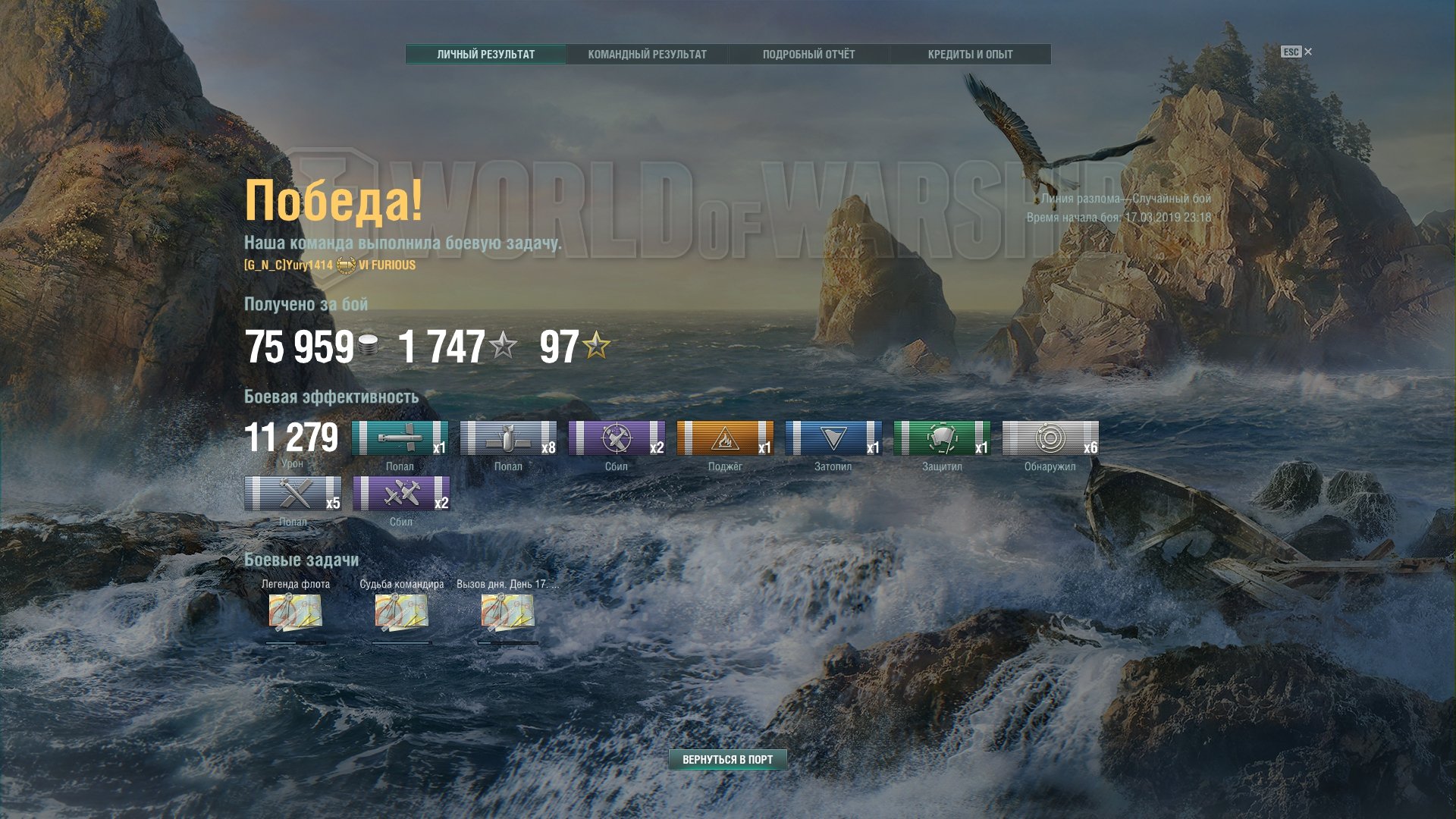Click the Победа! victory heading
Viewport: 1456px width, 819px height.
click(334, 201)
